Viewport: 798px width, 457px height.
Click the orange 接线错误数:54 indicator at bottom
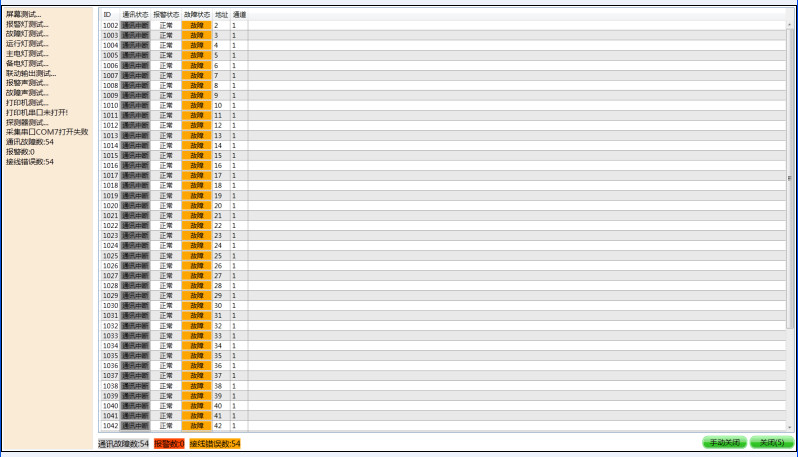tap(214, 443)
